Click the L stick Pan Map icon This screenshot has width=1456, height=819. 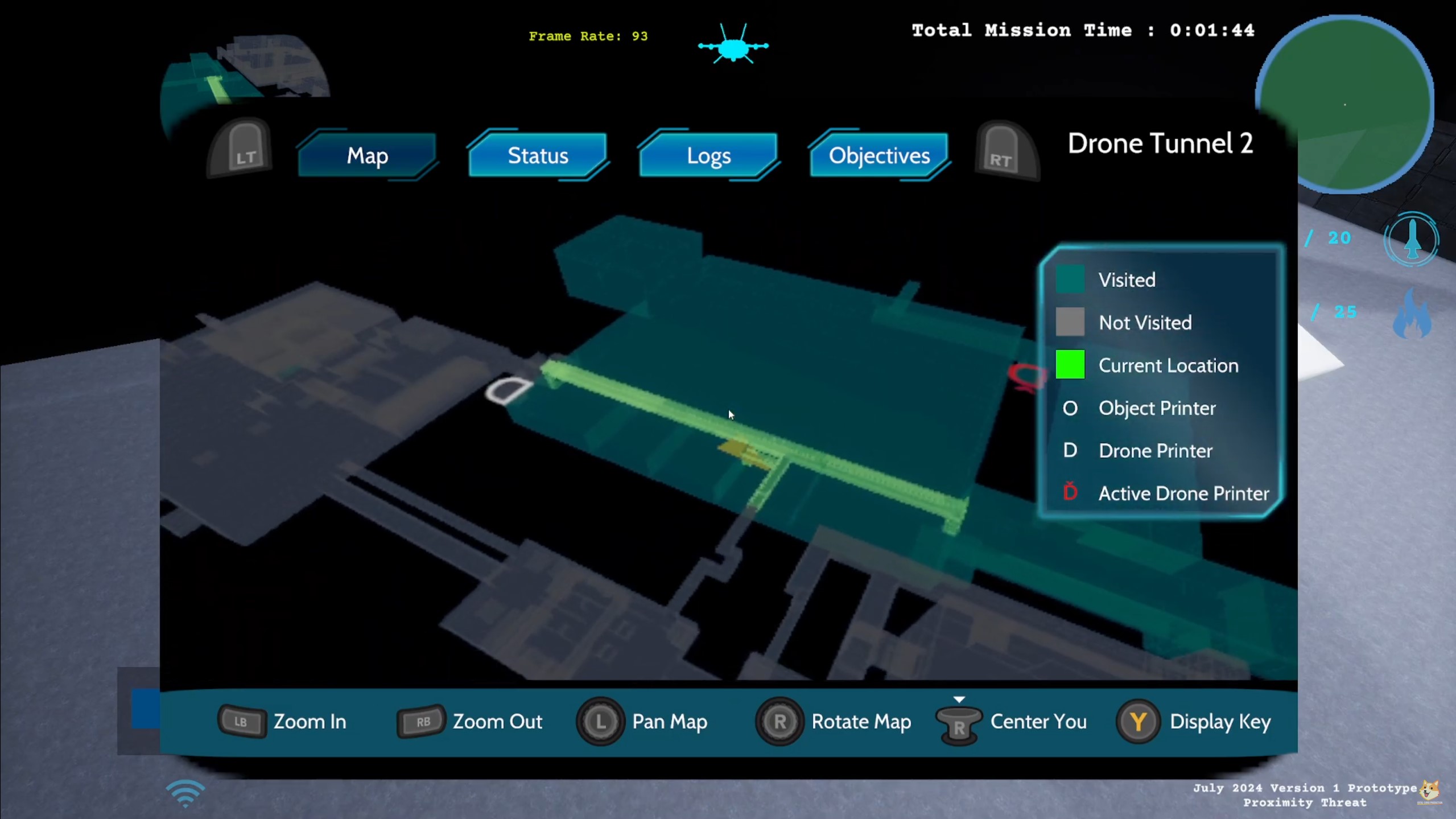(600, 721)
